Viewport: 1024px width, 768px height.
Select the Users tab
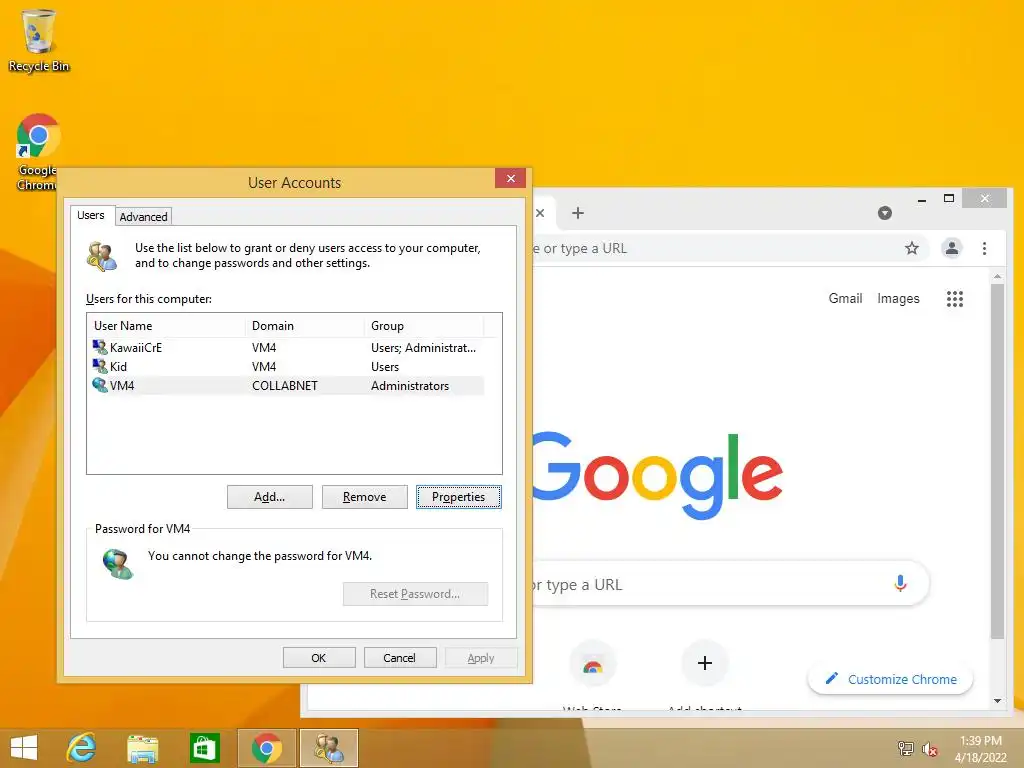[91, 215]
